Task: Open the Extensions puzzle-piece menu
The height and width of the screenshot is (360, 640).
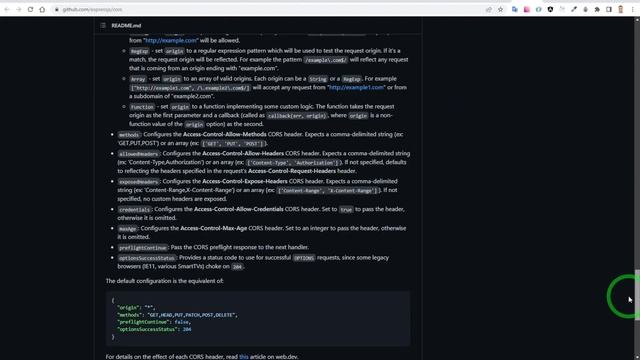Action: coord(597,9)
